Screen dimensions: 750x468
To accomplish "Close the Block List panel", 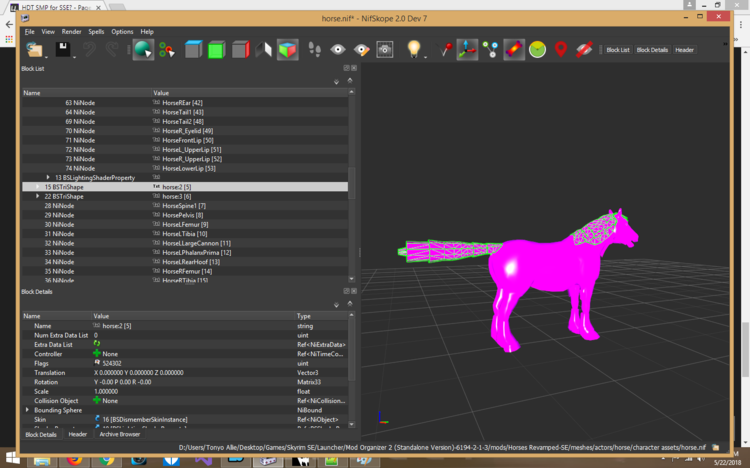I will tap(354, 68).
